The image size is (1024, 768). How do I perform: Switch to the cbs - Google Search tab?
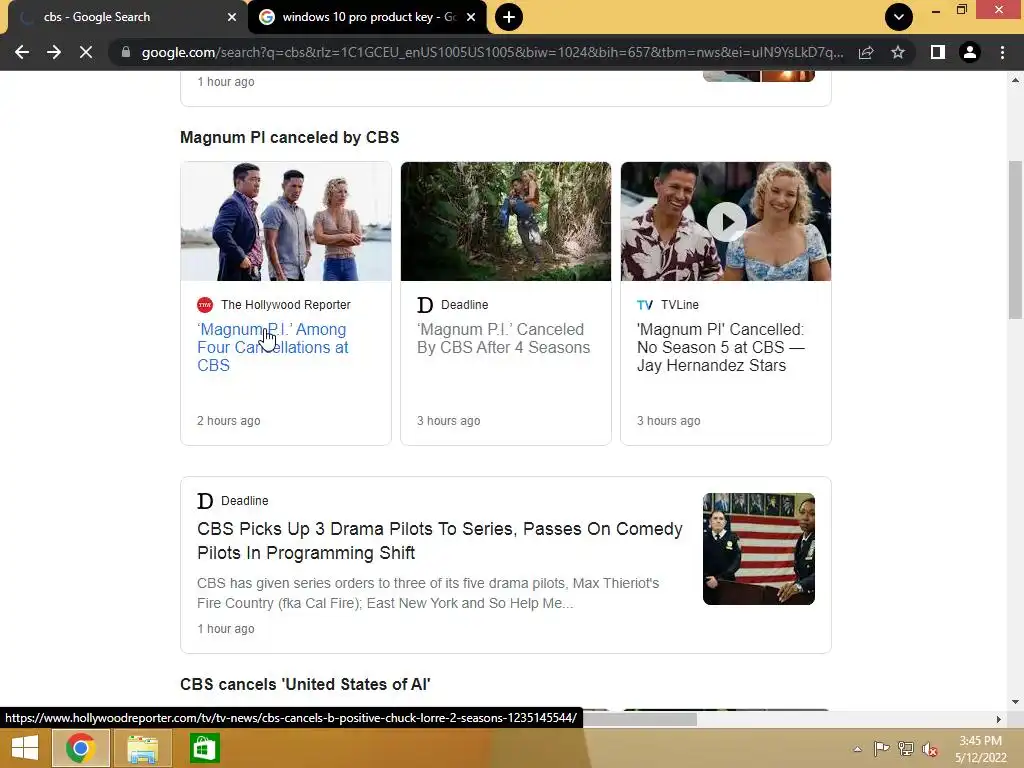pyautogui.click(x=124, y=17)
